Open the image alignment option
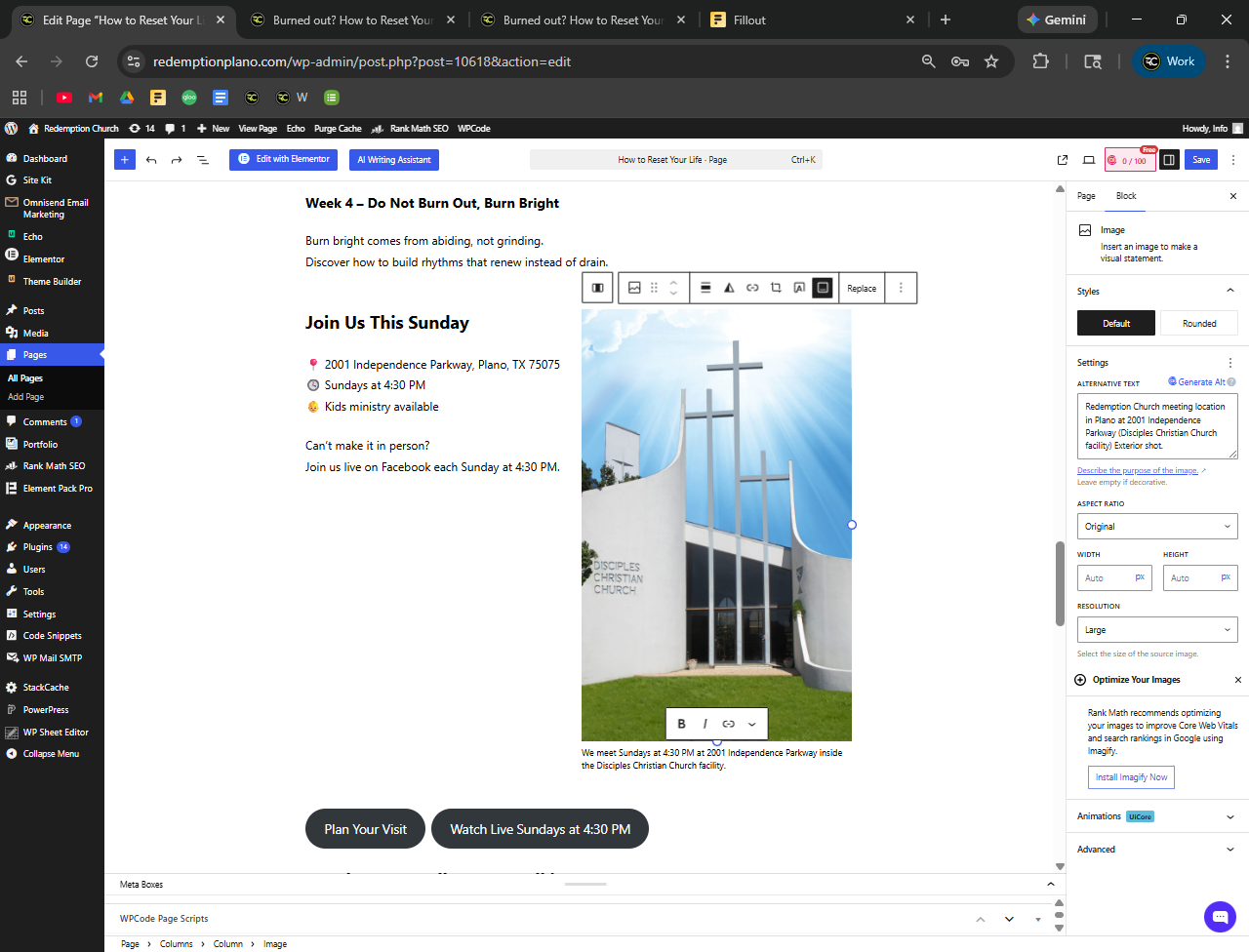This screenshot has width=1249, height=952. pos(705,288)
